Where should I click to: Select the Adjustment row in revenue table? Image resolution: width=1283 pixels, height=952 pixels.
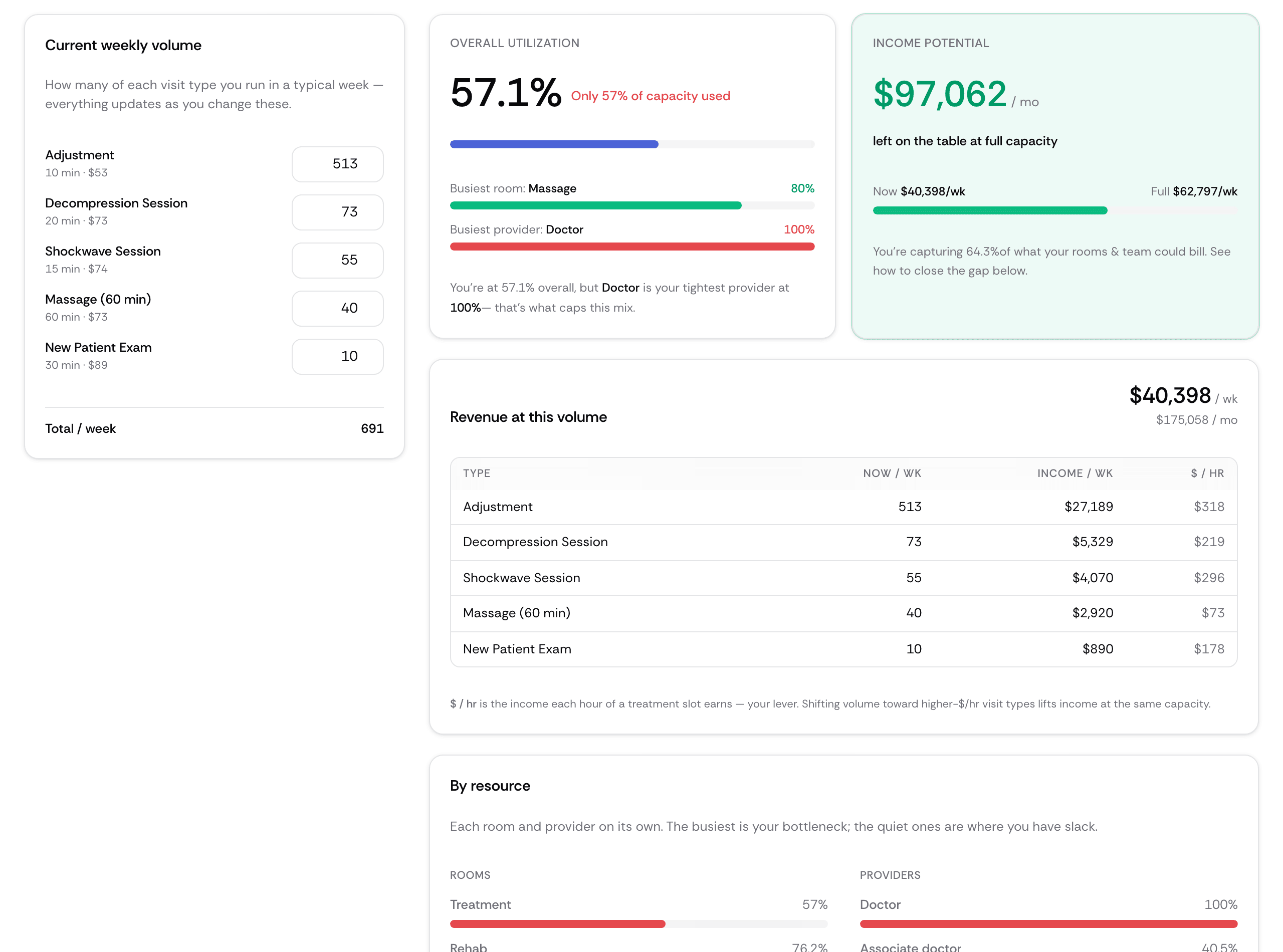pos(843,507)
